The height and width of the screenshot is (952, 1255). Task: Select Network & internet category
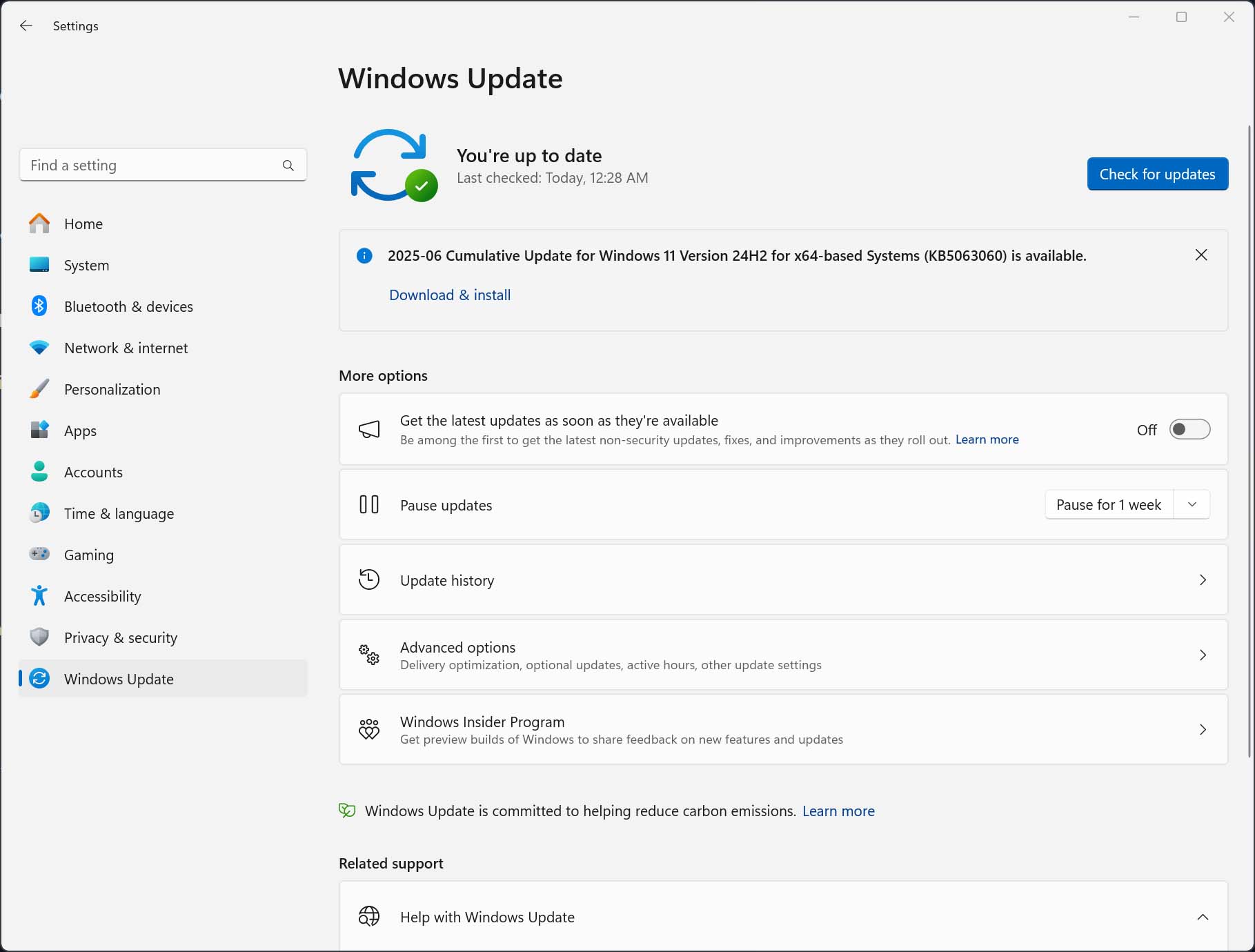(164, 348)
